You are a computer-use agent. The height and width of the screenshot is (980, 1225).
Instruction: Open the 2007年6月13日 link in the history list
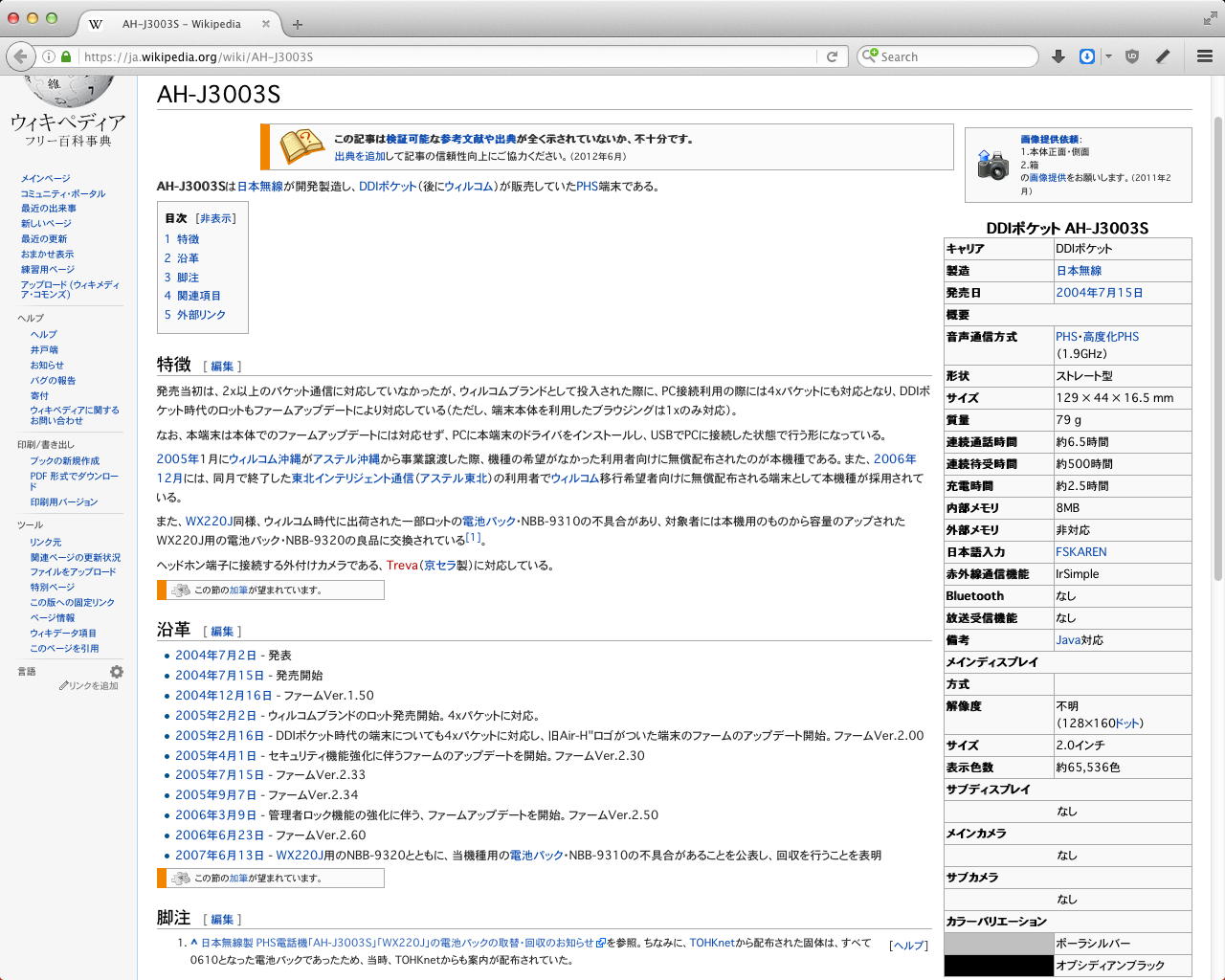(219, 856)
